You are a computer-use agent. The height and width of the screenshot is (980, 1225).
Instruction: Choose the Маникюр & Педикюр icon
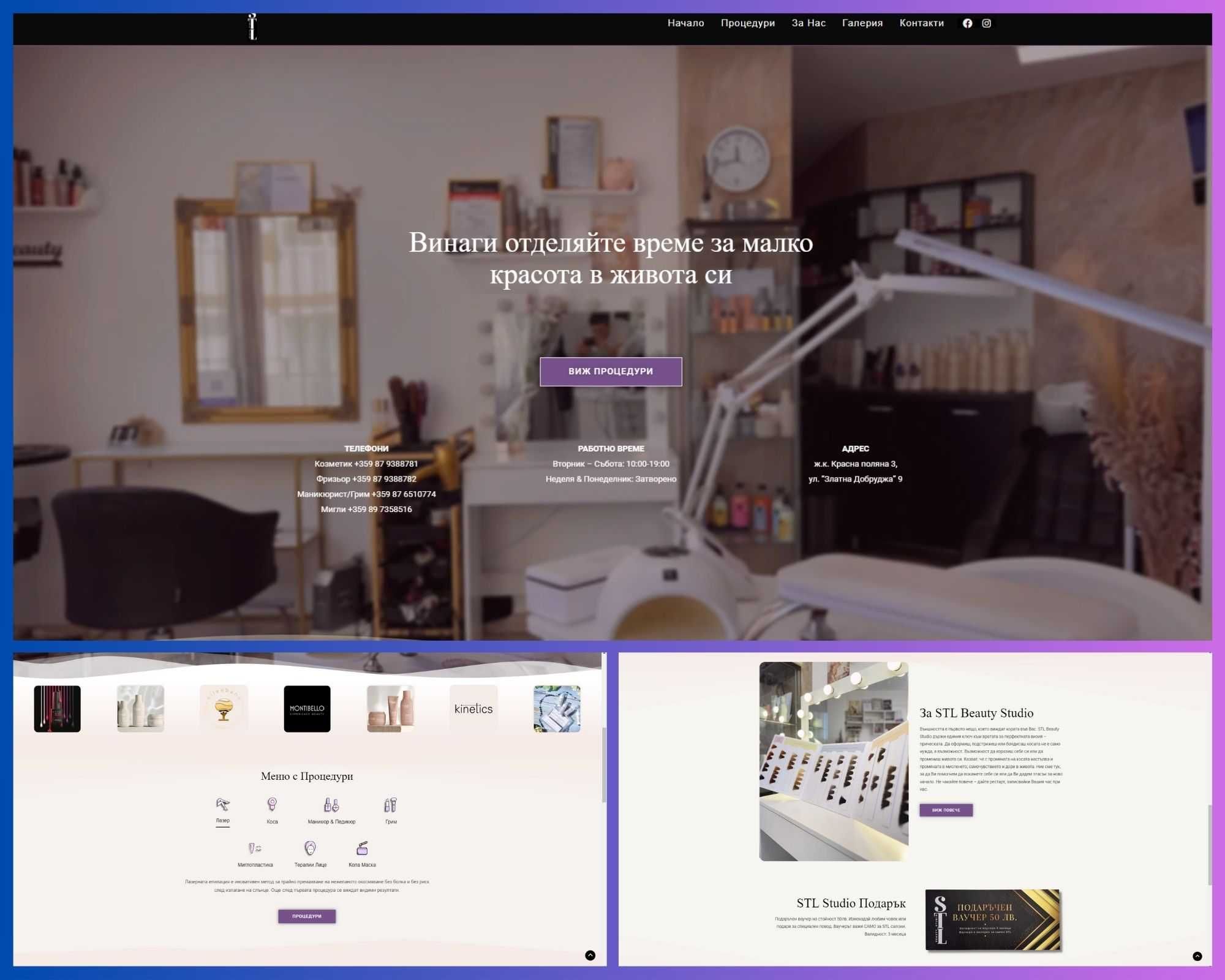331,805
